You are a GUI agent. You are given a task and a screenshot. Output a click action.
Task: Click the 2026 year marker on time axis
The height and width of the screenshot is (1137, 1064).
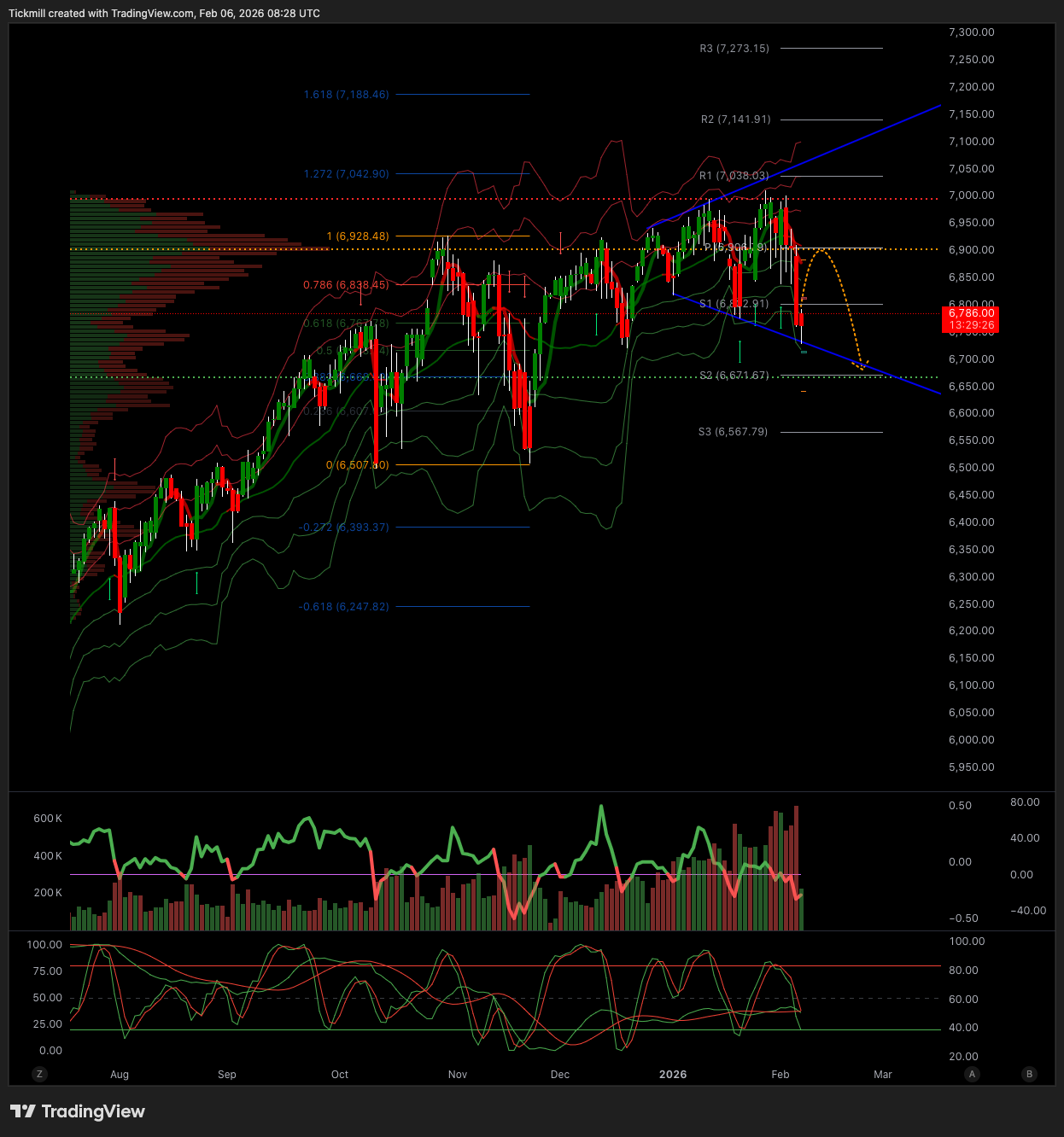pyautogui.click(x=673, y=1074)
